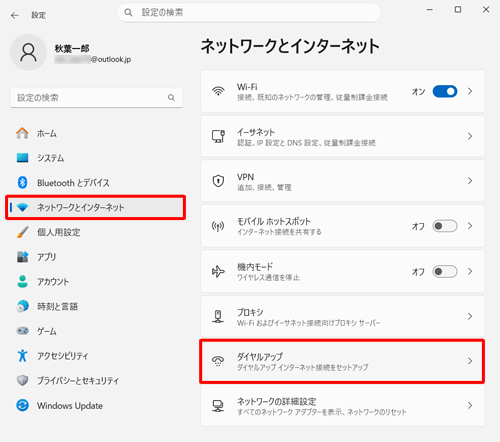
Task: Click the Ethernet monitor icon
Action: 218,136
